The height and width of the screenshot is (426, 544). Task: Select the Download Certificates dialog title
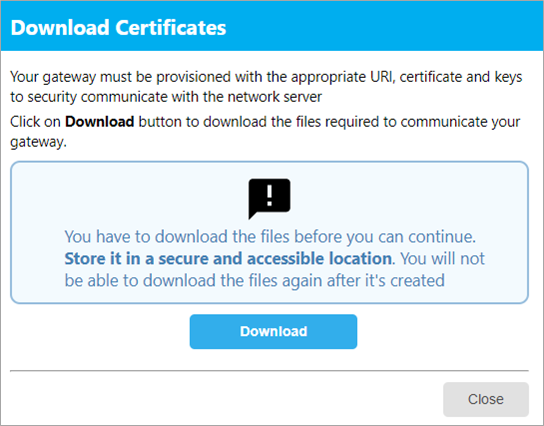118,28
